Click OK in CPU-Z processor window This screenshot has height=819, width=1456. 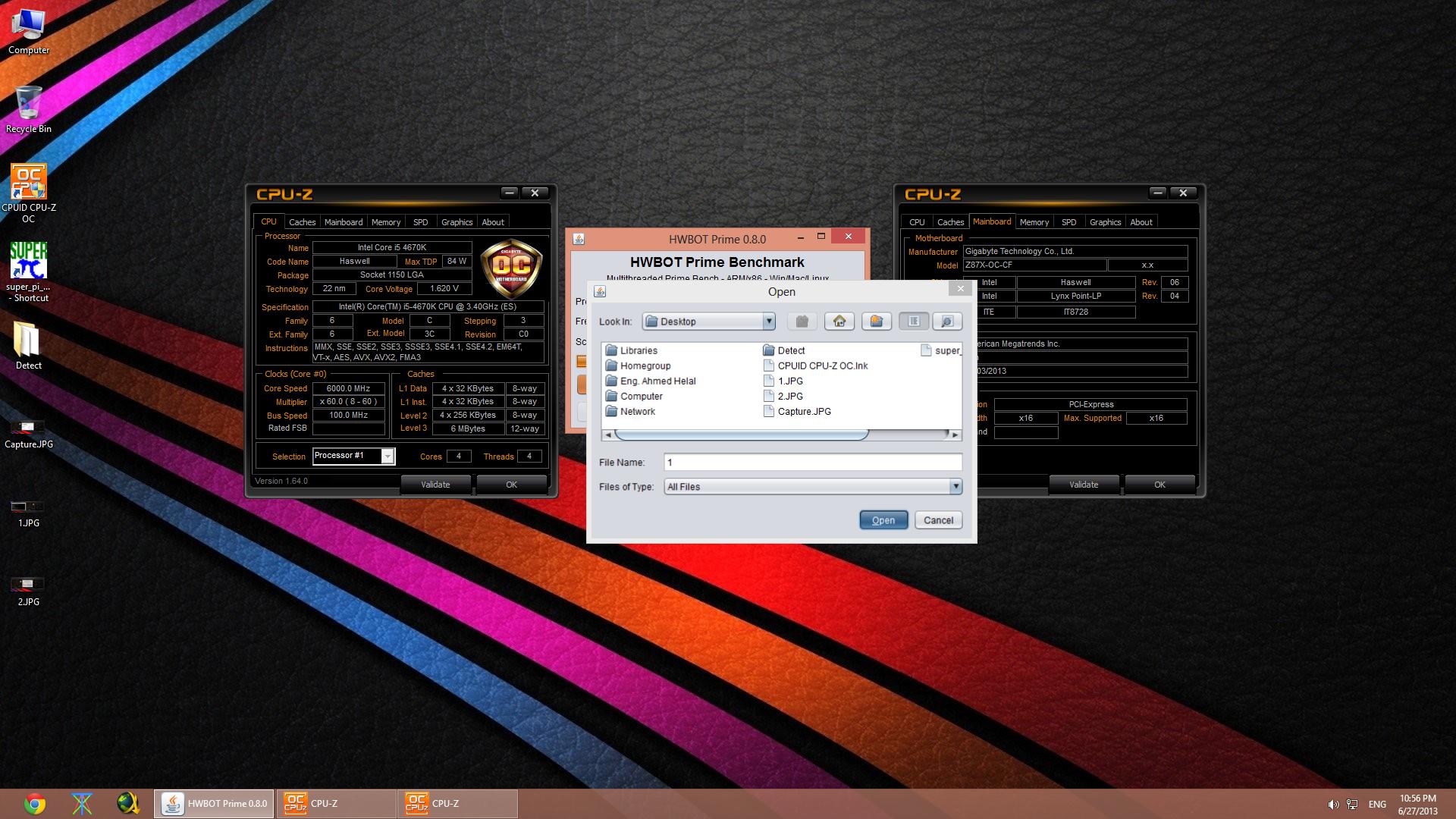pyautogui.click(x=512, y=485)
